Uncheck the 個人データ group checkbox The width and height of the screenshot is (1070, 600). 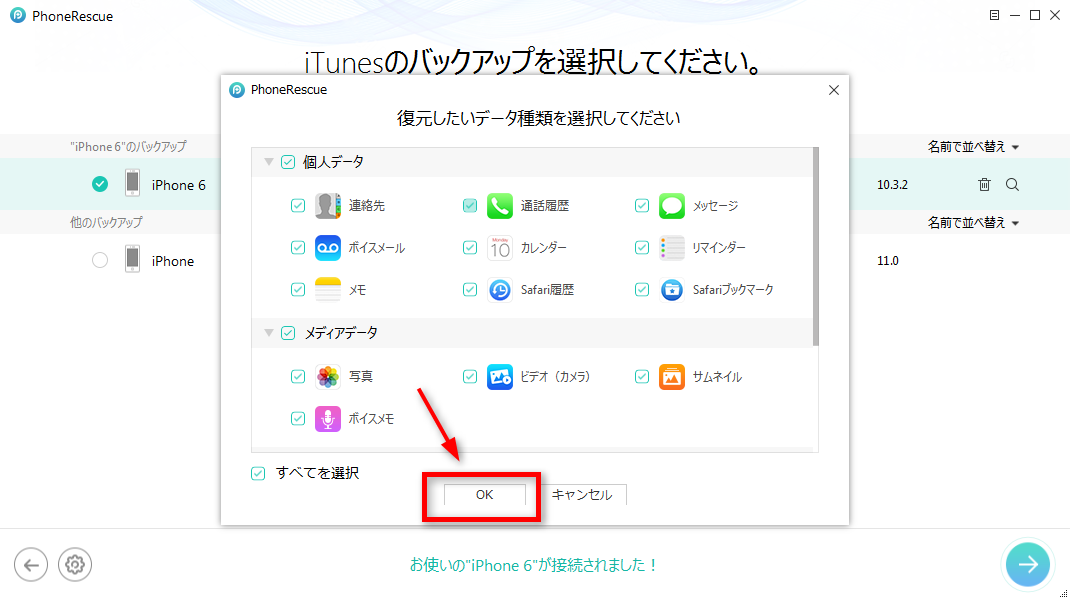[288, 162]
